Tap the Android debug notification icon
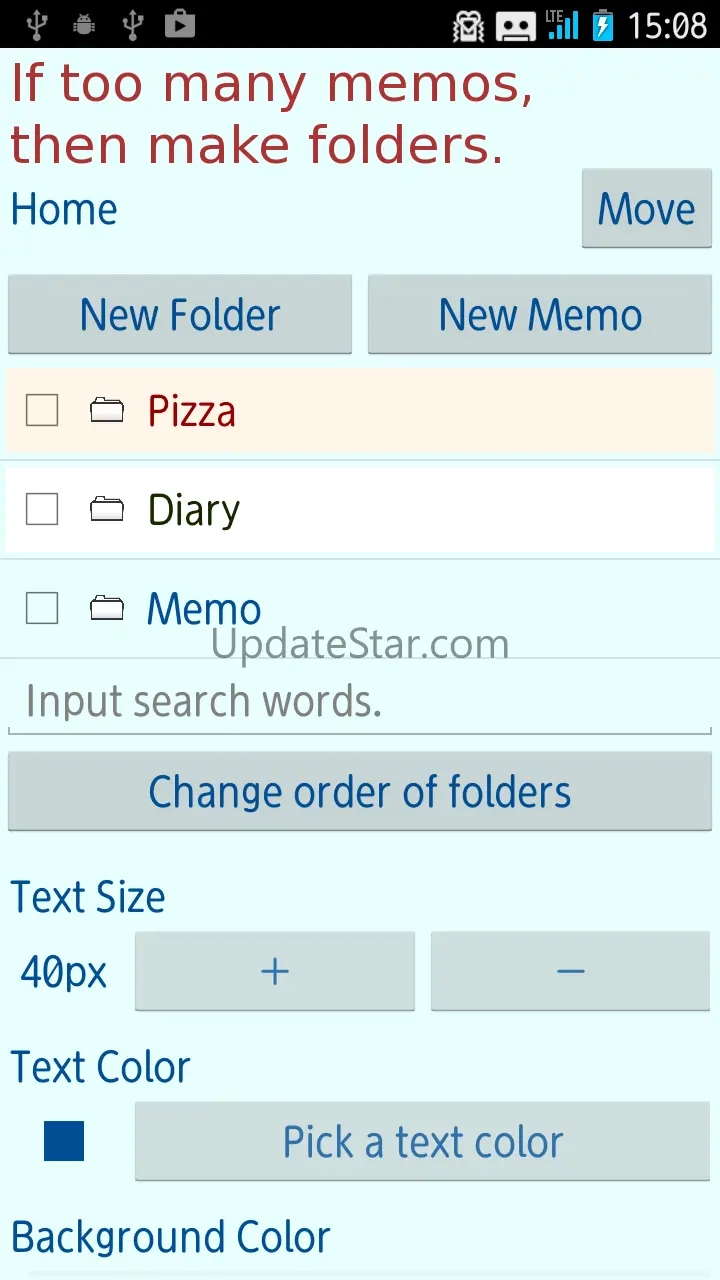This screenshot has height=1280, width=720. click(x=84, y=23)
